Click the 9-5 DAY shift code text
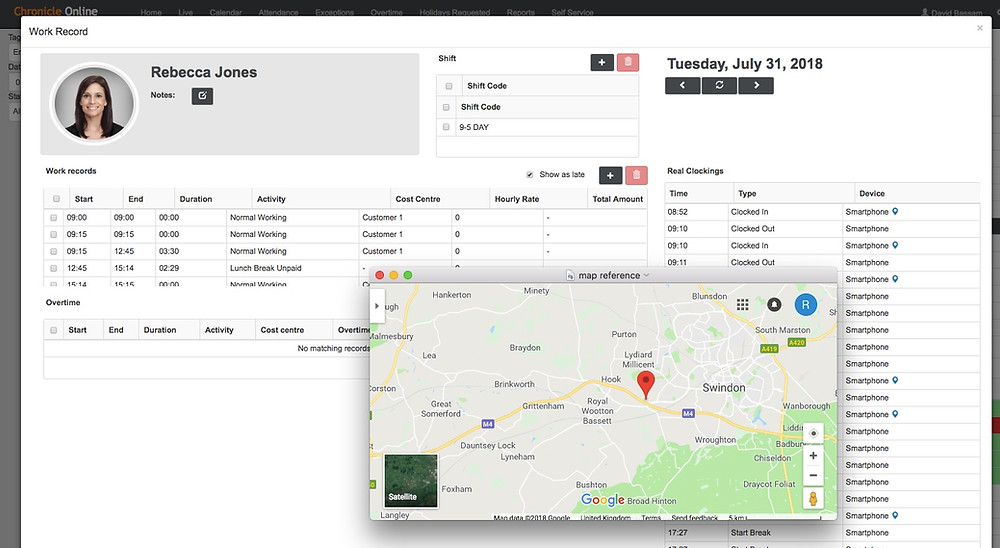1000x548 pixels. click(x=474, y=127)
